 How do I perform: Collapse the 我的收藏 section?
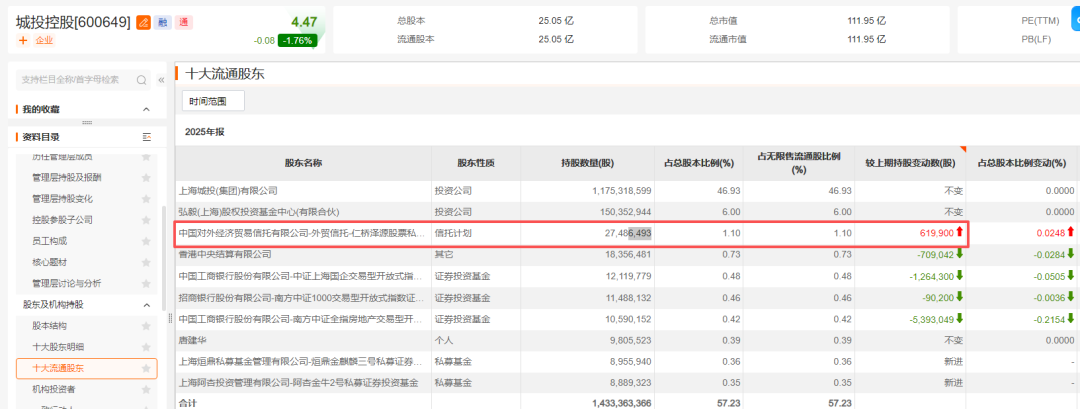click(x=147, y=109)
